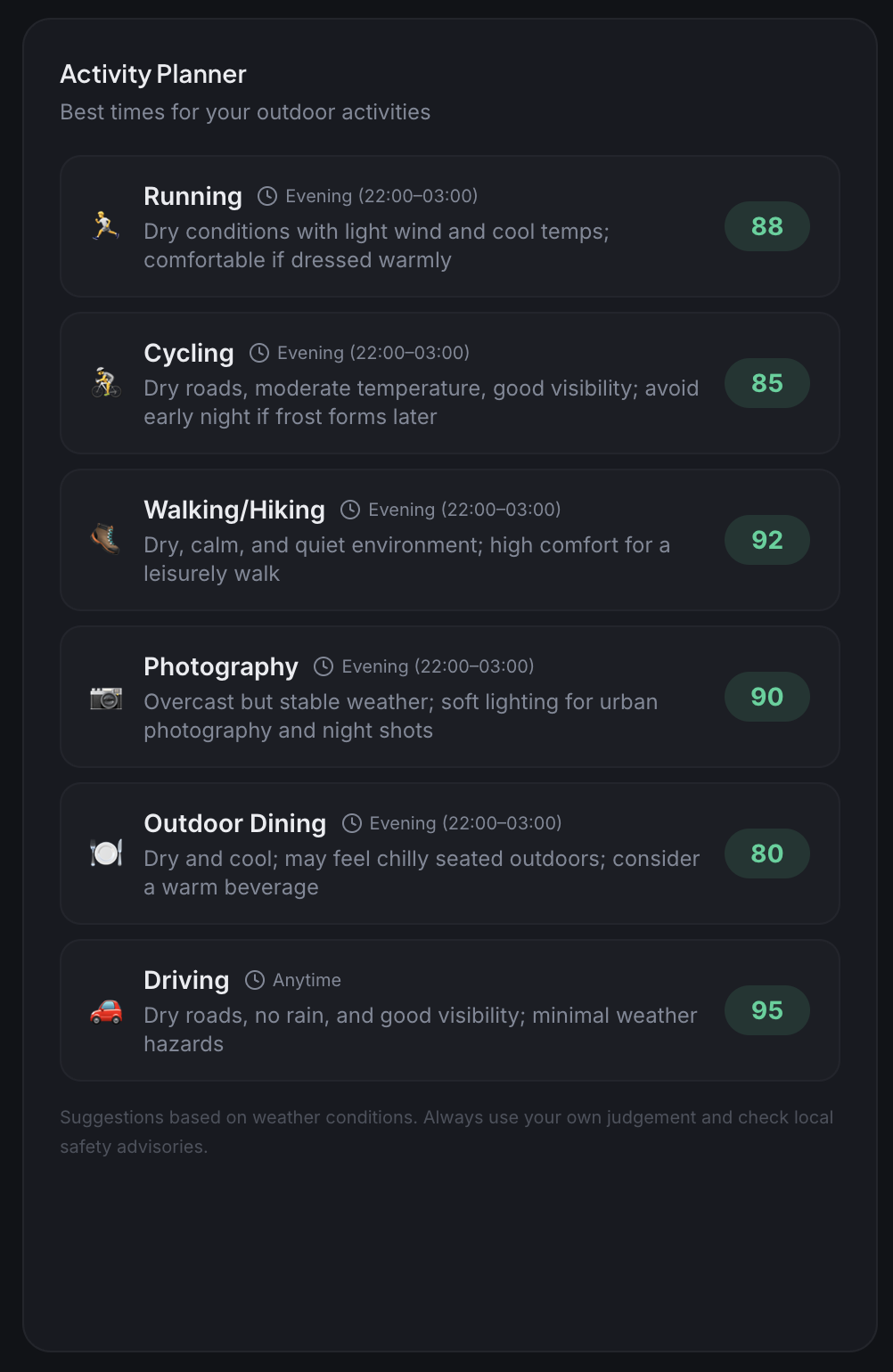Open the Evening (22:00–03:00) time label for Cycling
The height and width of the screenshot is (1372, 893).
[373, 353]
